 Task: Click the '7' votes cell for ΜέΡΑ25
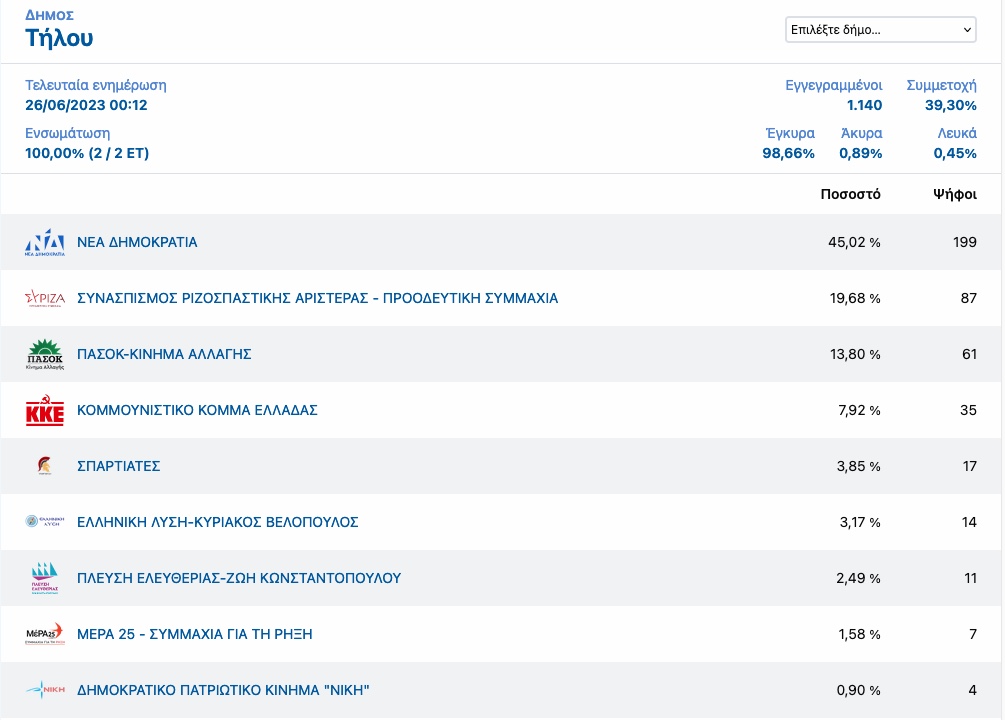pyautogui.click(x=973, y=634)
